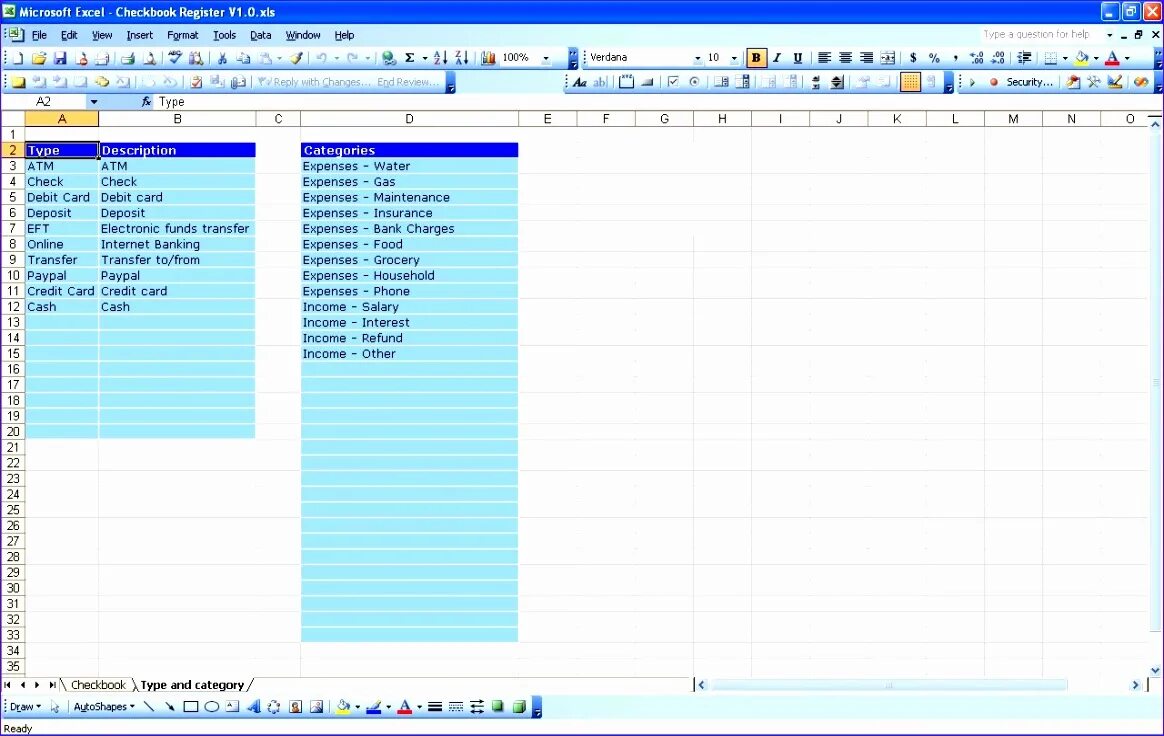The width and height of the screenshot is (1164, 736).
Task: Click the AutoSum sigma button
Action: pos(409,58)
